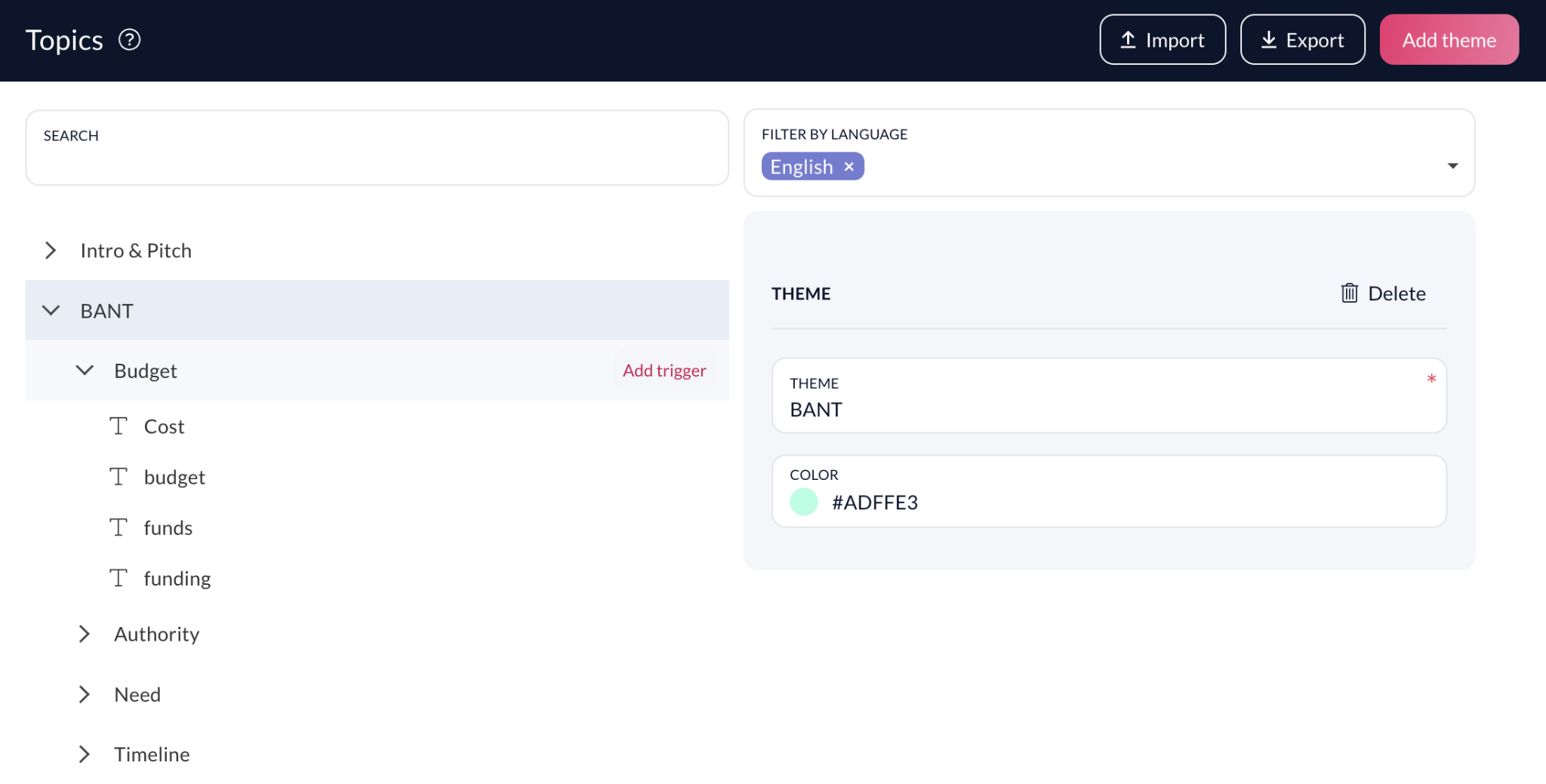Collapse the Budget topic chevron
The width and height of the screenshot is (1546, 784).
click(x=85, y=370)
